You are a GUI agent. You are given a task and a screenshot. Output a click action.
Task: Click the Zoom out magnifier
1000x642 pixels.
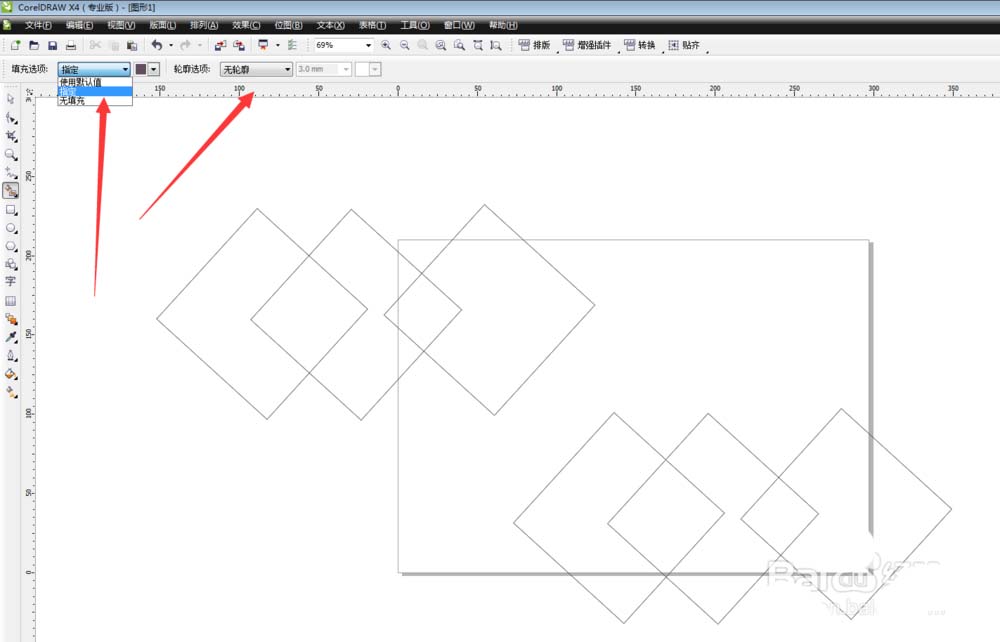pos(404,45)
